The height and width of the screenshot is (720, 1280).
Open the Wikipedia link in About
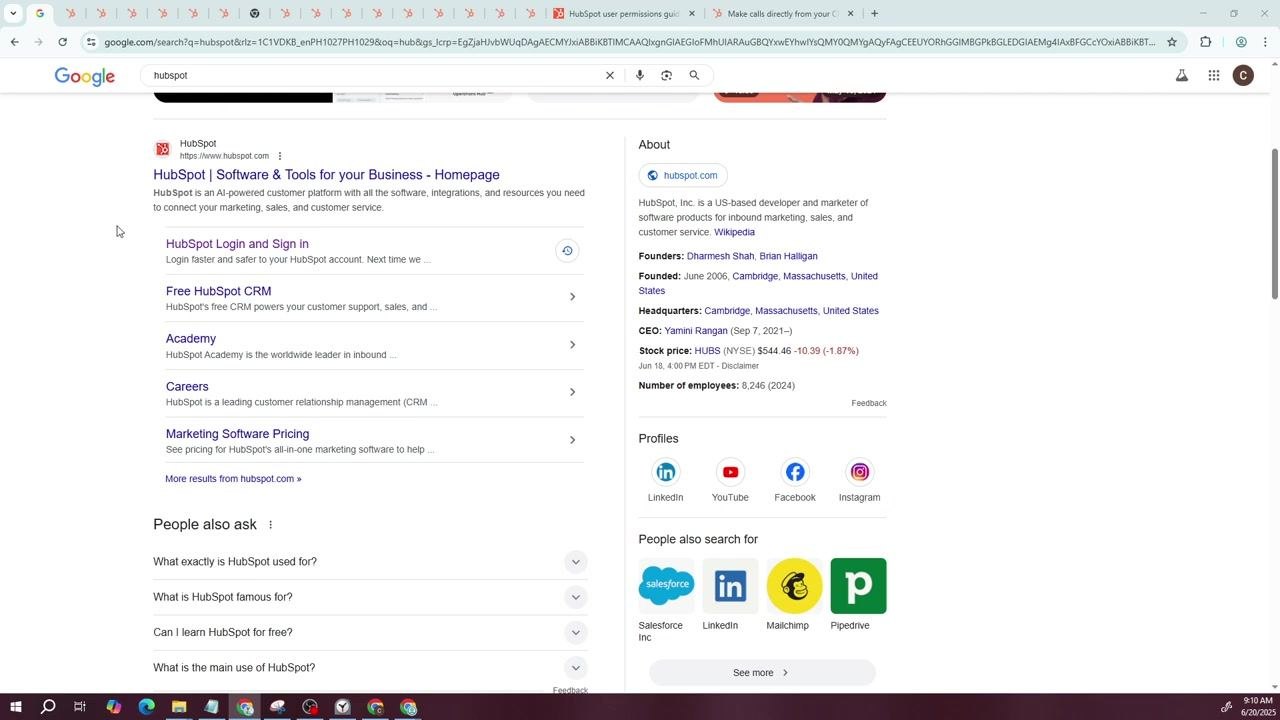[734, 232]
